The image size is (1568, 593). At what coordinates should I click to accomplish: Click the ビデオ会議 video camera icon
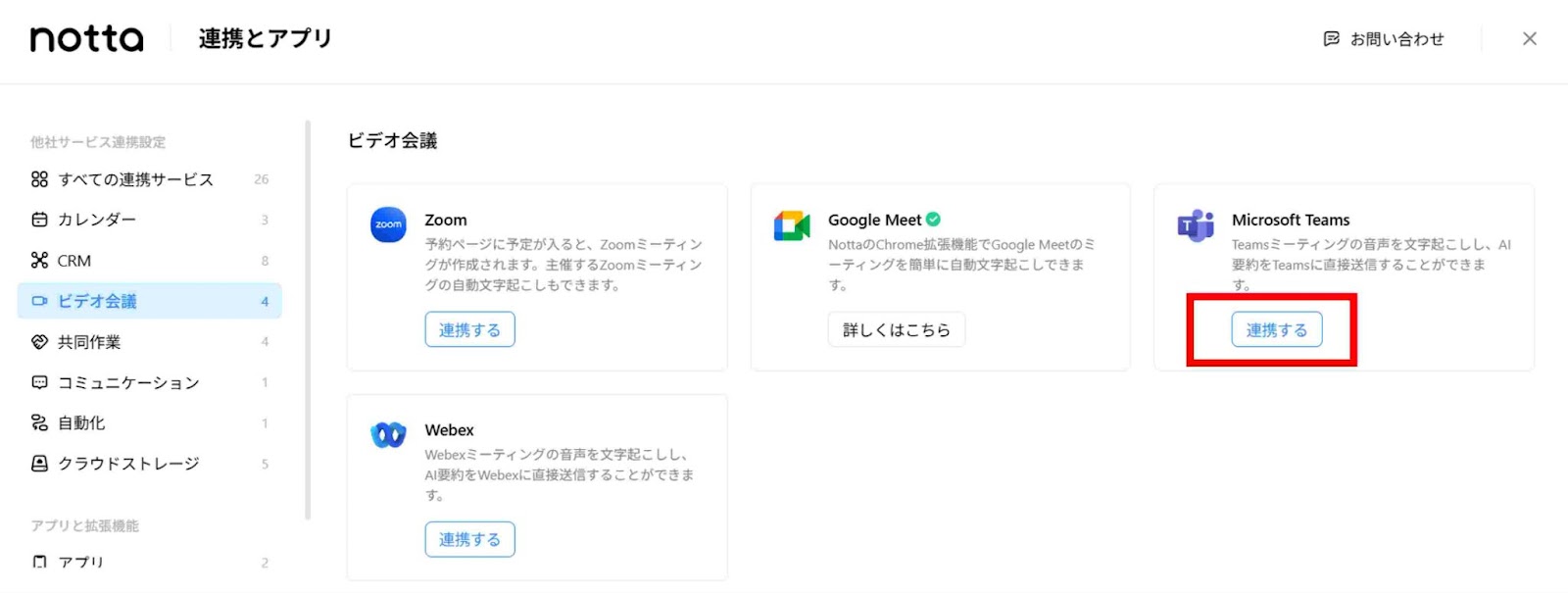(41, 301)
